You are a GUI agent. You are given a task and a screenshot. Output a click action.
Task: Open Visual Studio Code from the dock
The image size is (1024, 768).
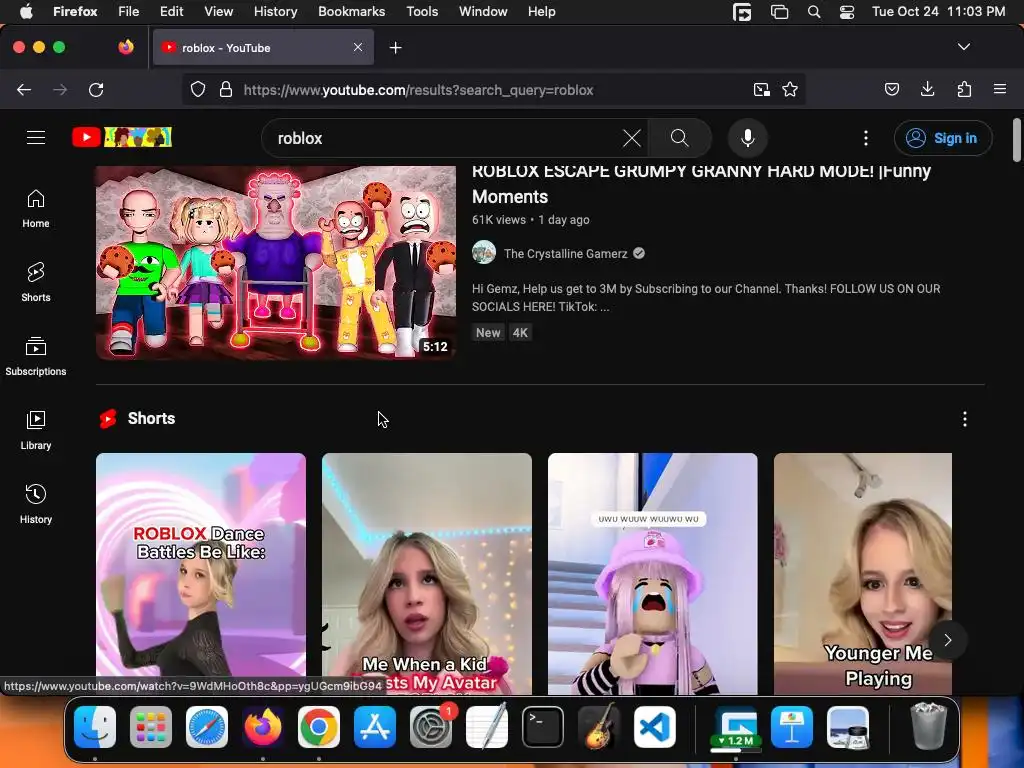coord(655,727)
